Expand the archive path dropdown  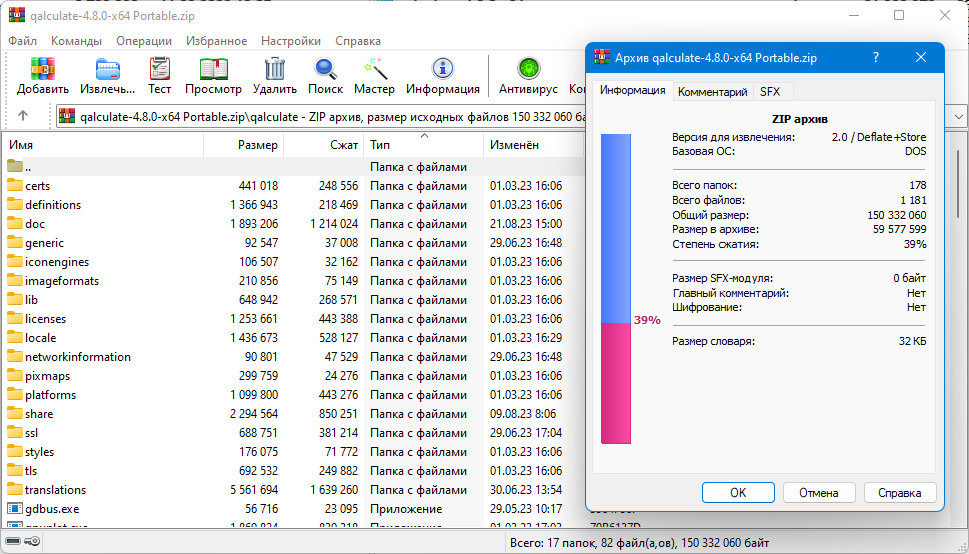pos(957,116)
